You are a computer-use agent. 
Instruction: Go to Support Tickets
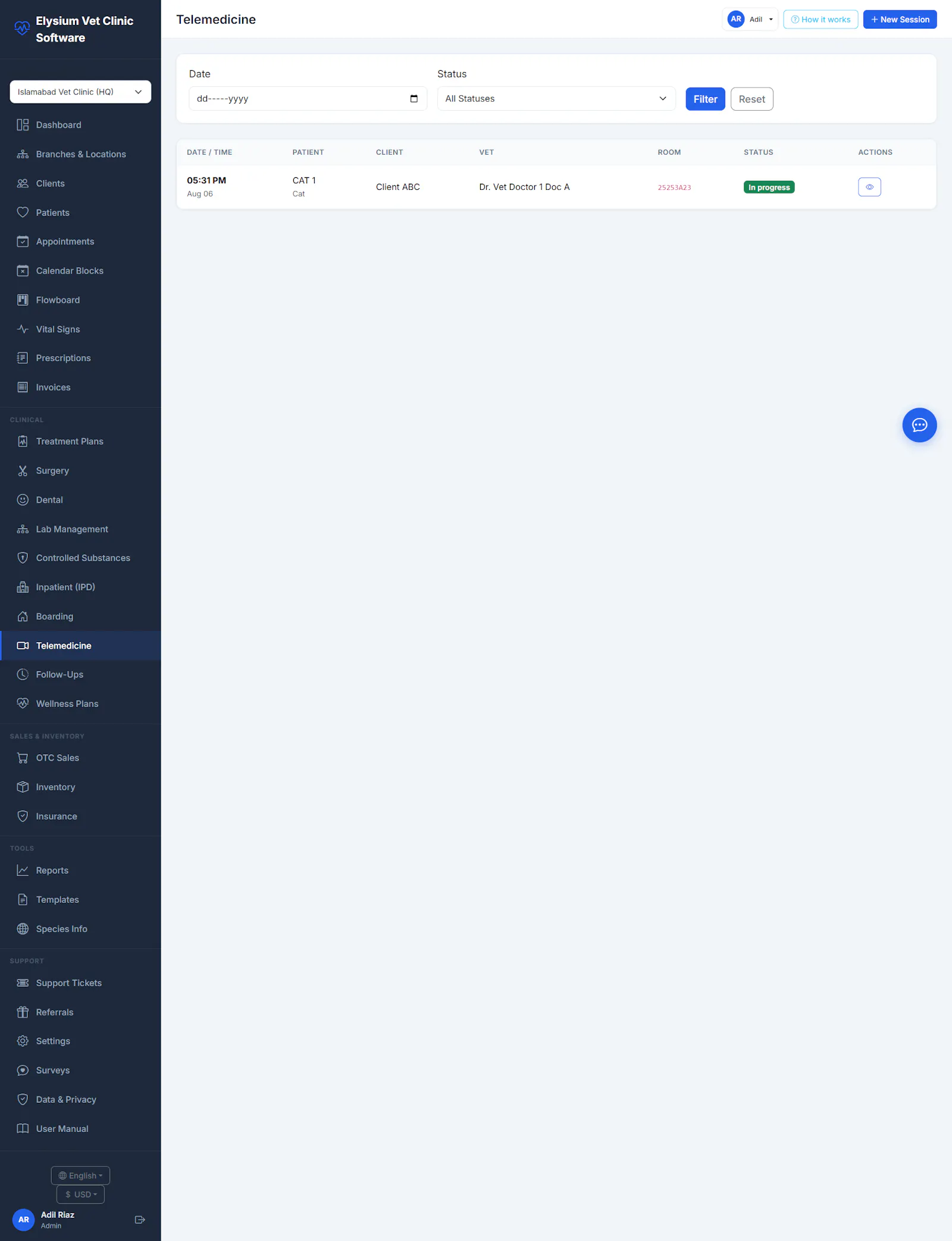click(80, 983)
